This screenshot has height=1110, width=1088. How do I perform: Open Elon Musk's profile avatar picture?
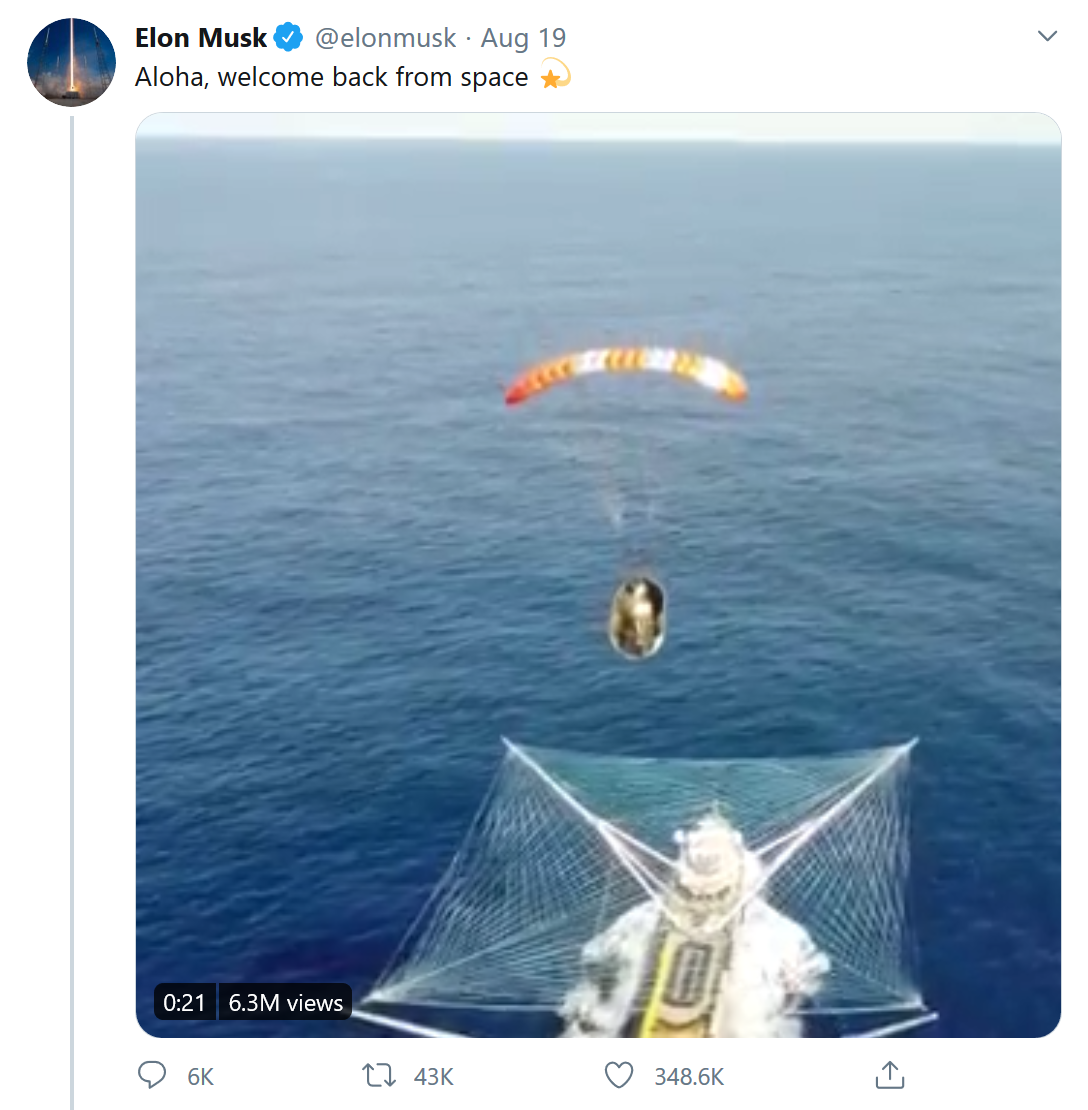(x=71, y=62)
